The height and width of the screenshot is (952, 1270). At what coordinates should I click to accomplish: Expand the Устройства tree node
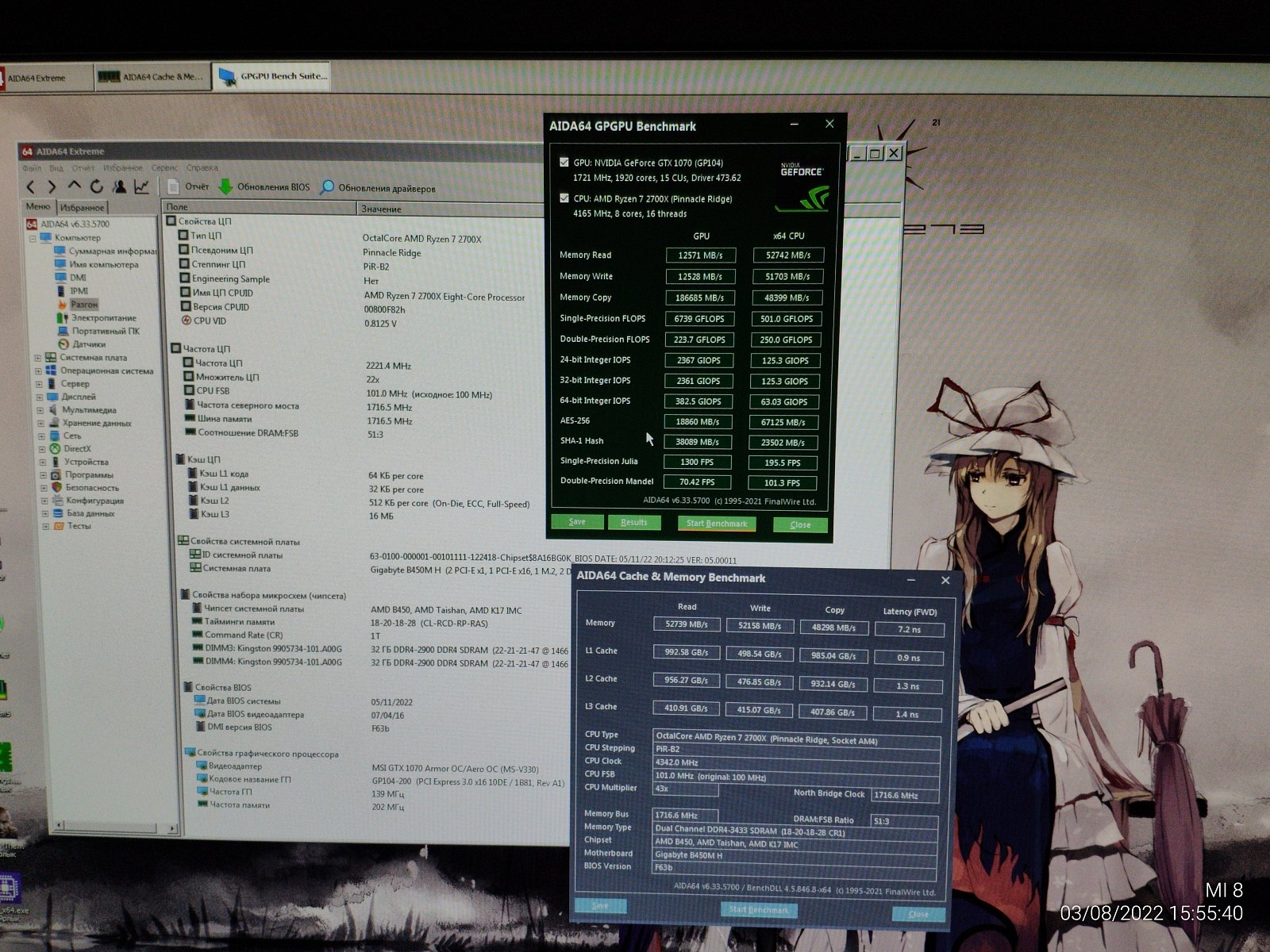tap(42, 462)
